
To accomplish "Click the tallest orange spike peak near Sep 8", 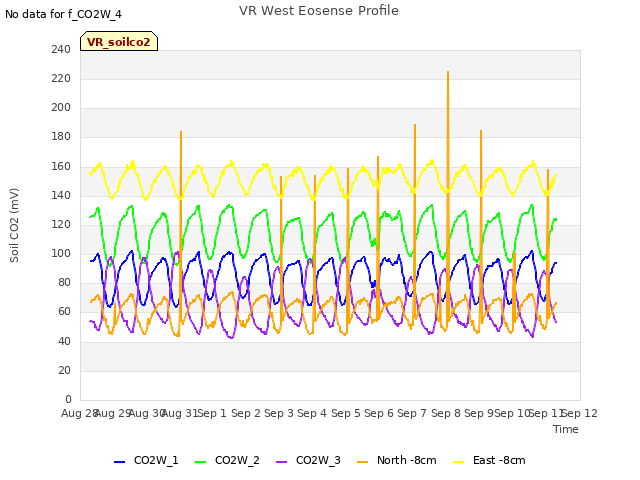I will [x=448, y=72].
